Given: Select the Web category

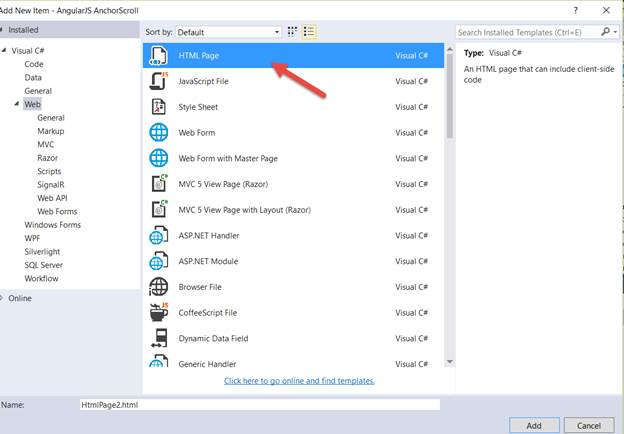Looking at the screenshot, I should point(32,104).
